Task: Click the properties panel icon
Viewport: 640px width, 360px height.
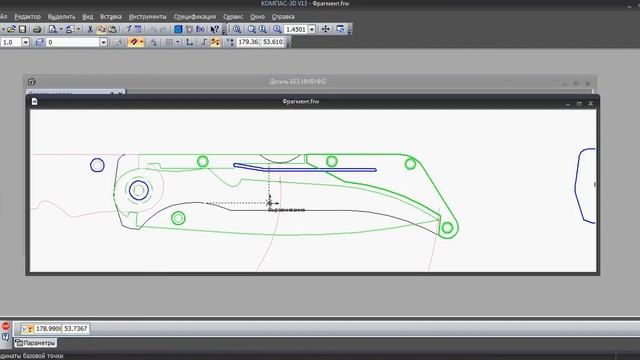Action: tap(138, 29)
